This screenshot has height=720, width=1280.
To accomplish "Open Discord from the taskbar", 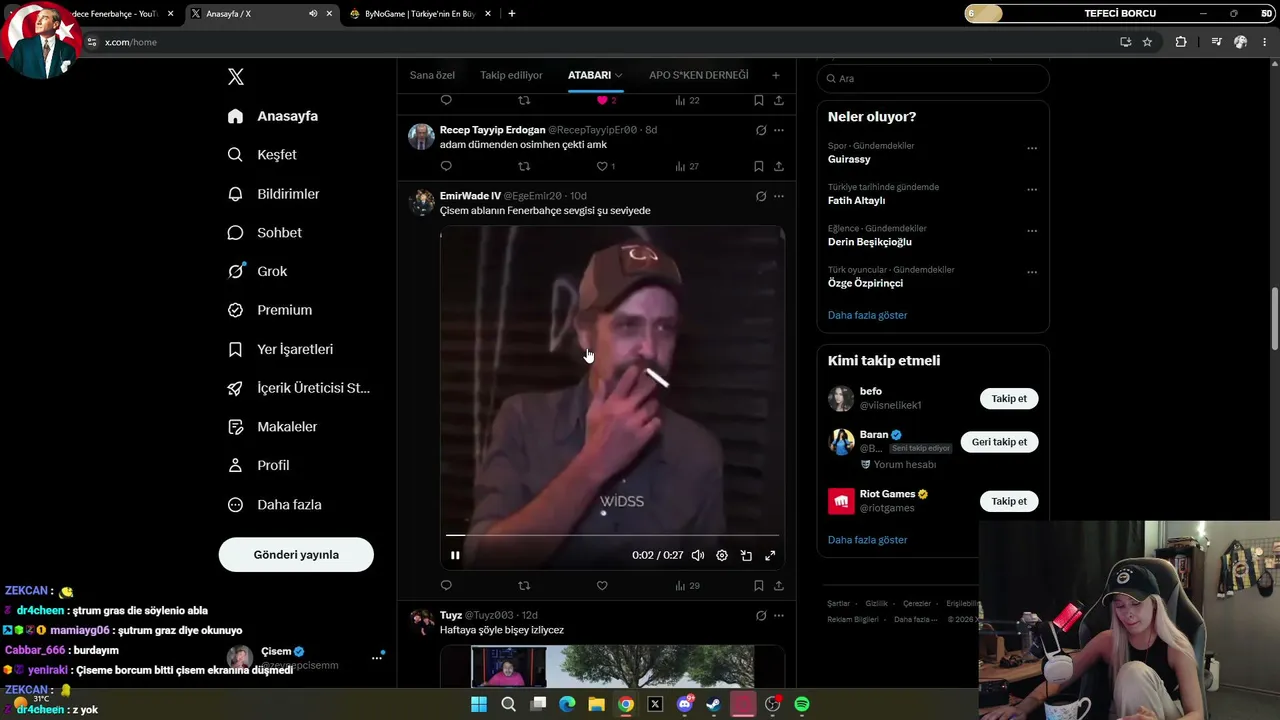I will [685, 704].
